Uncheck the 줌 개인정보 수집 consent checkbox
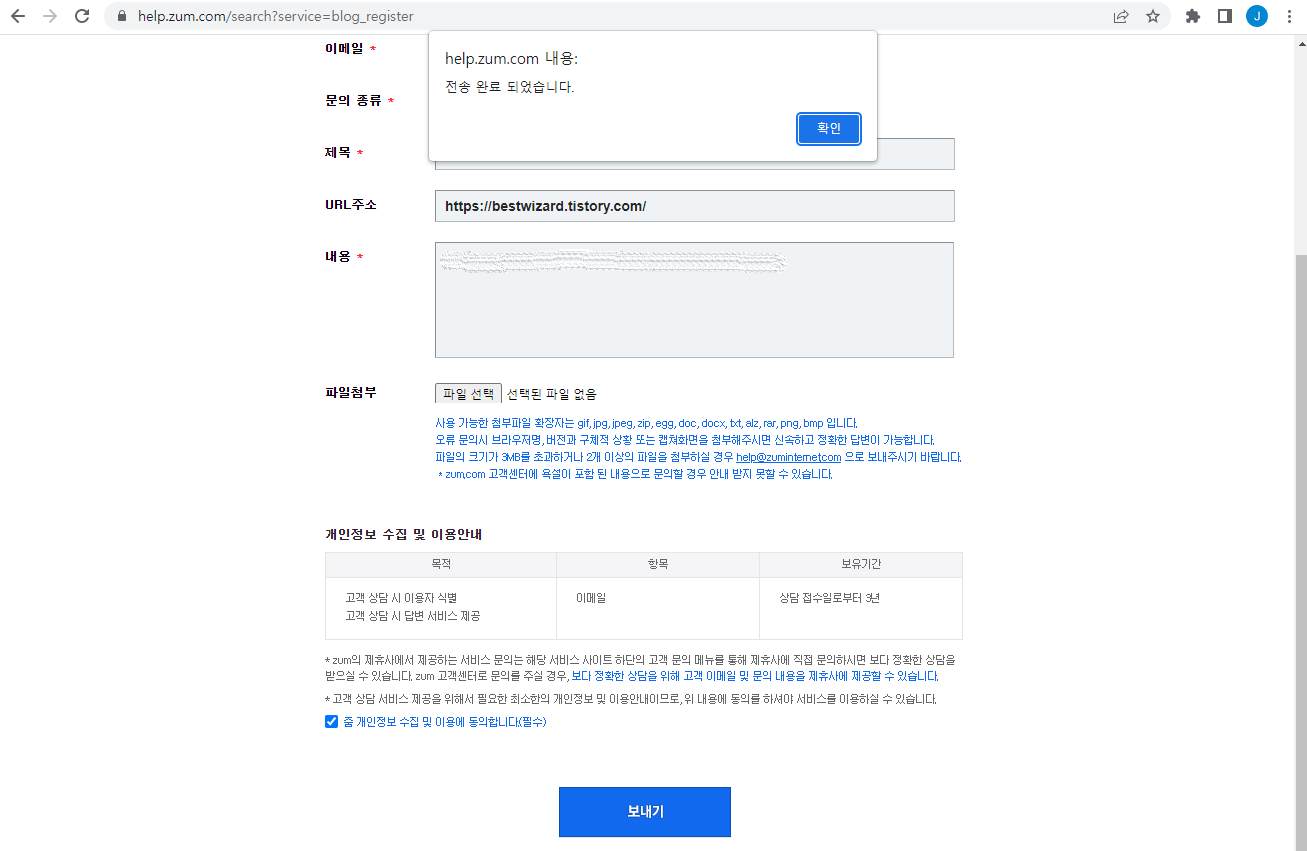The image size is (1307, 851). click(331, 721)
